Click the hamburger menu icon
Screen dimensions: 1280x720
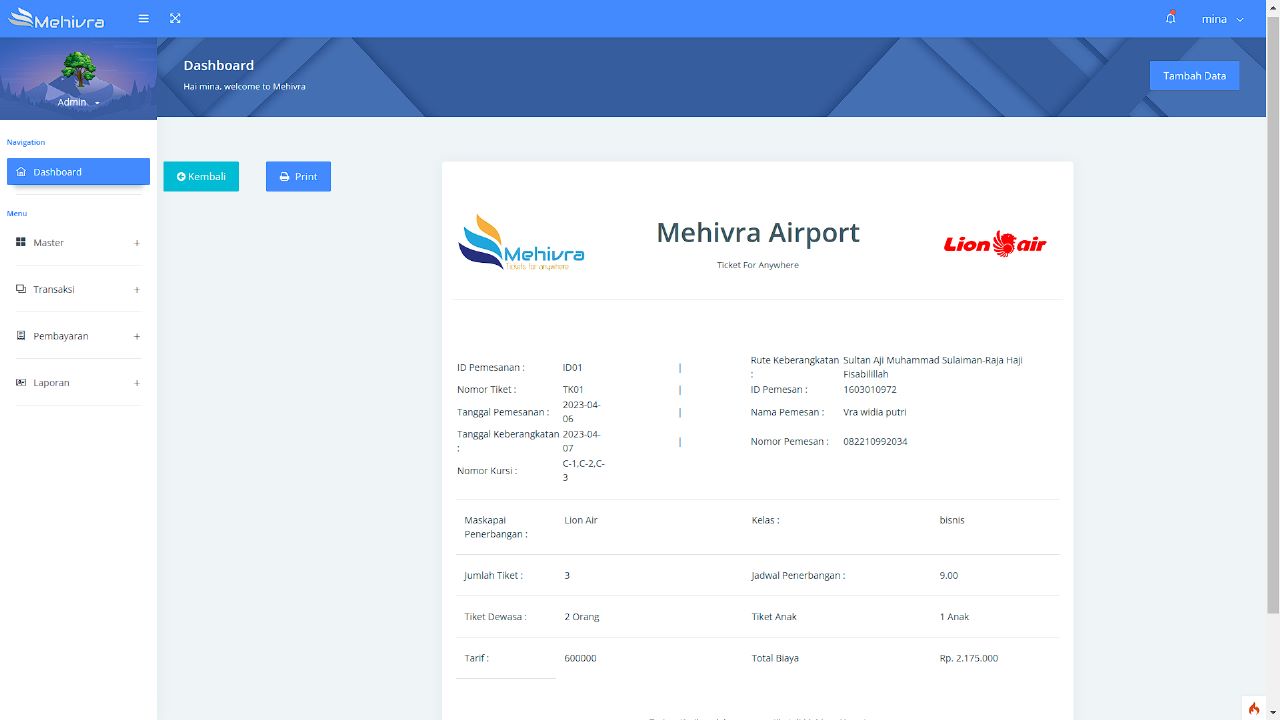coord(143,18)
